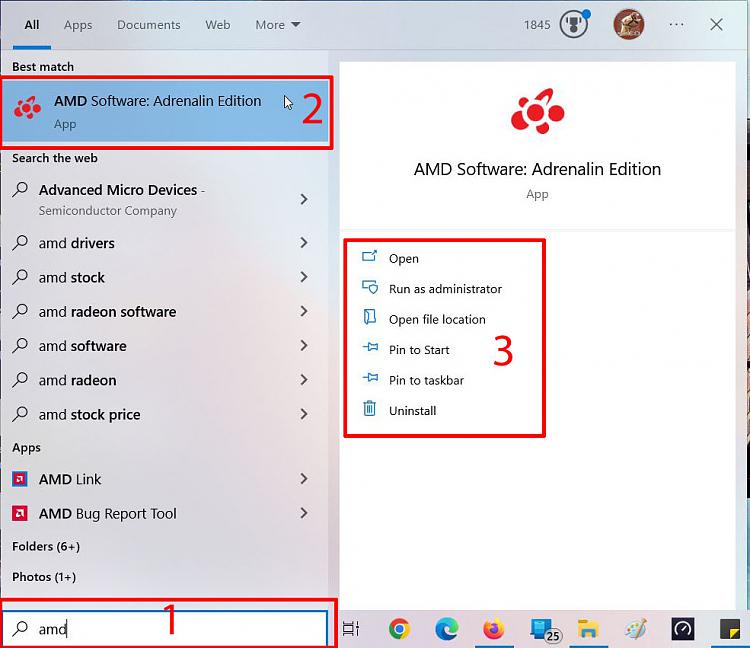This screenshot has width=750, height=648.
Task: Click the search icon beside amd drivers
Action: (x=20, y=242)
